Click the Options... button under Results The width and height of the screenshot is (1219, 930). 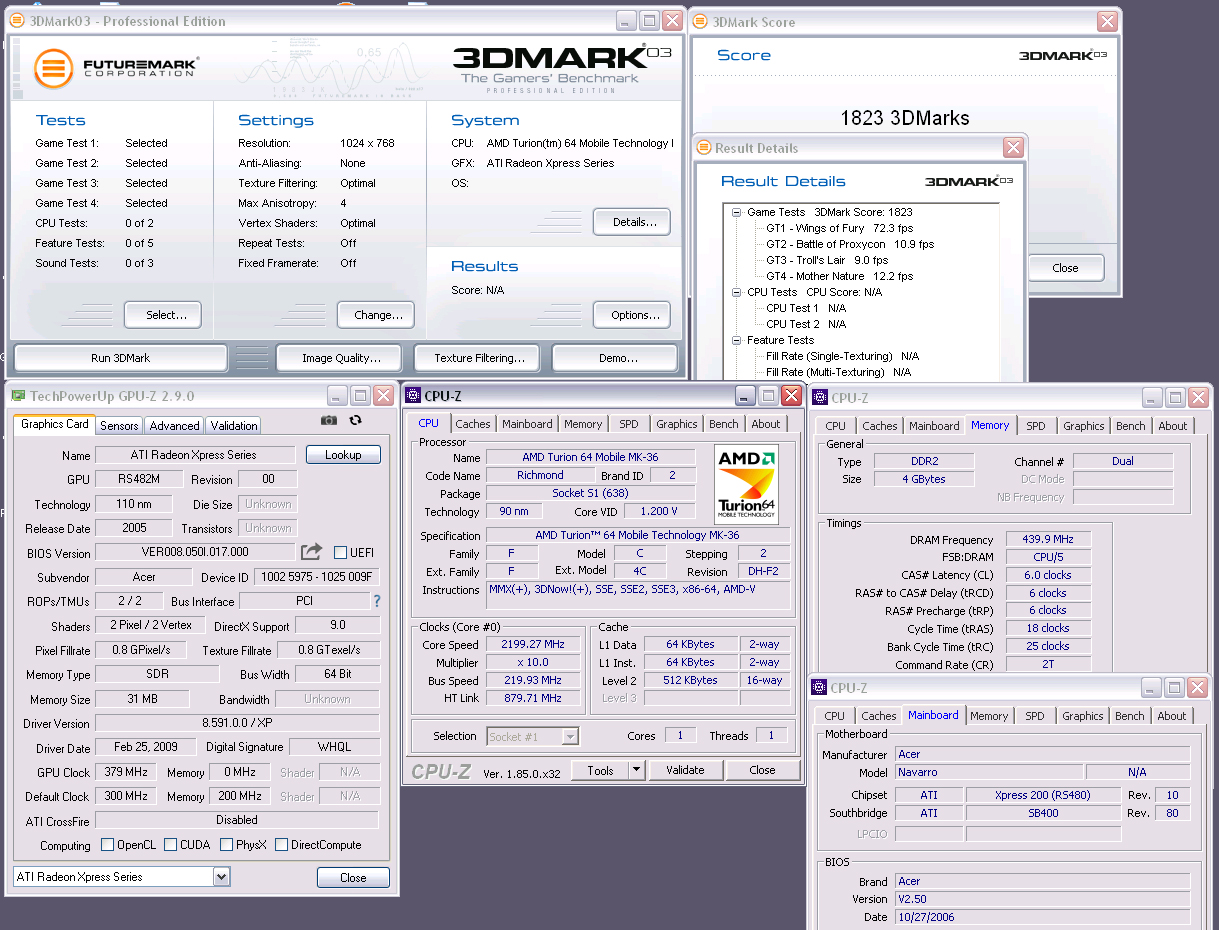[632, 315]
